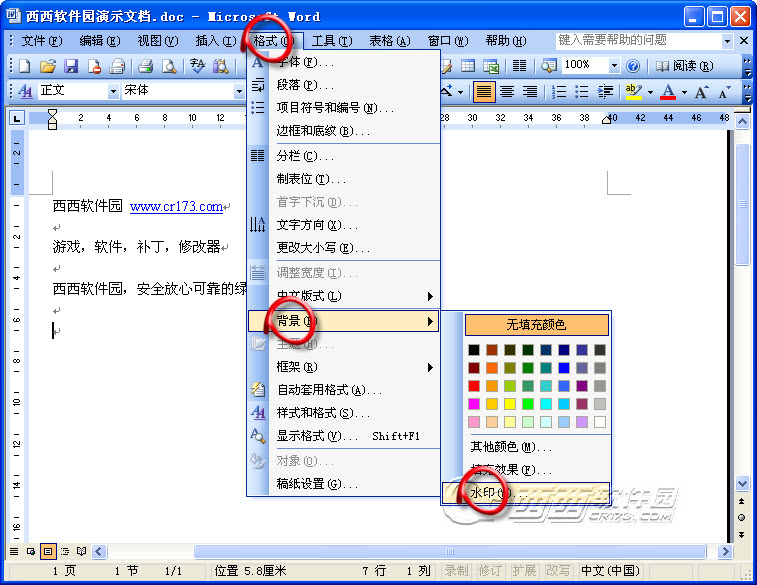The height and width of the screenshot is (585, 757).
Task: Switch to Outline view button
Action: coord(65,551)
